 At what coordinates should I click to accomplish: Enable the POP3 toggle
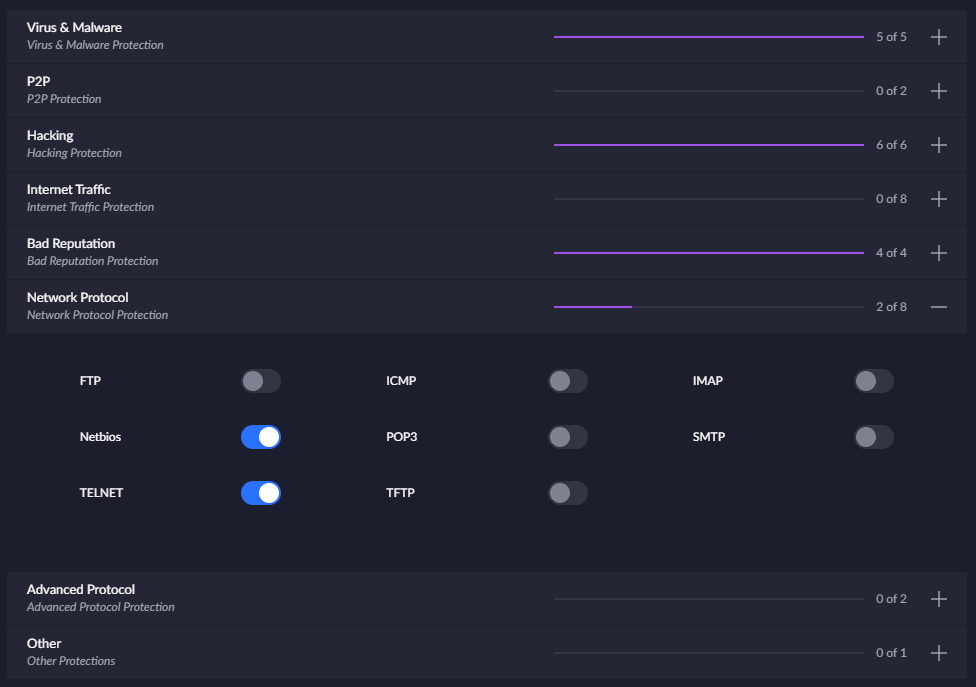pos(568,437)
